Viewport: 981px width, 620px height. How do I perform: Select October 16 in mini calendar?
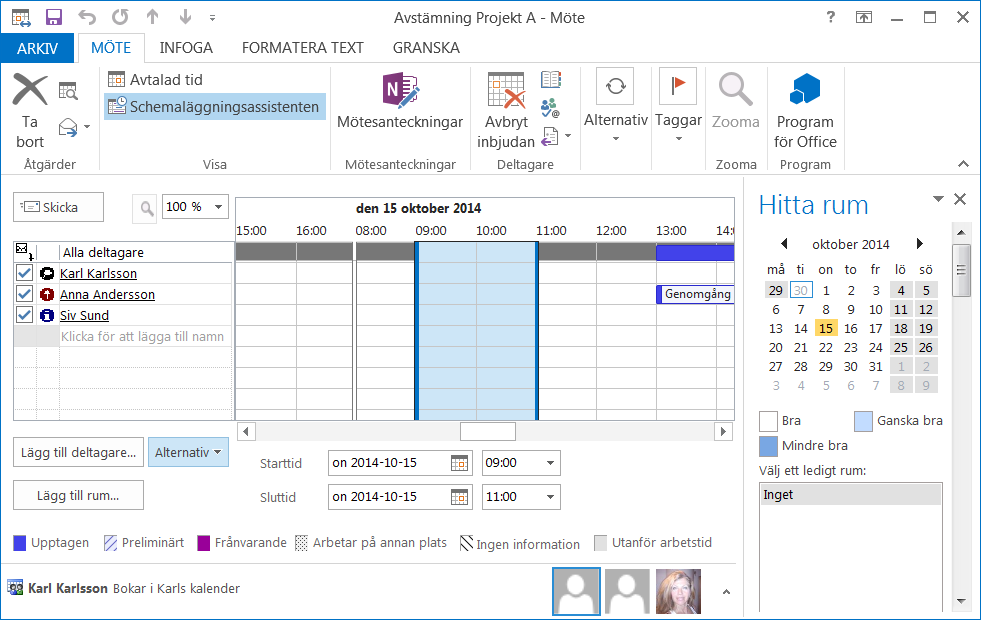(851, 328)
